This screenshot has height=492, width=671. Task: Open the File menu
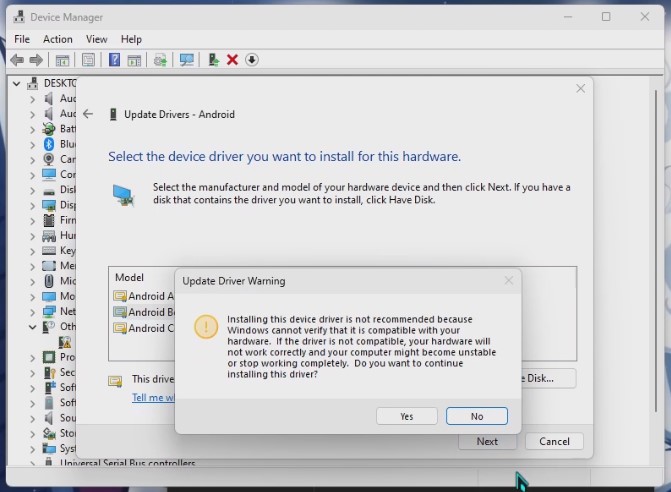(x=21, y=39)
